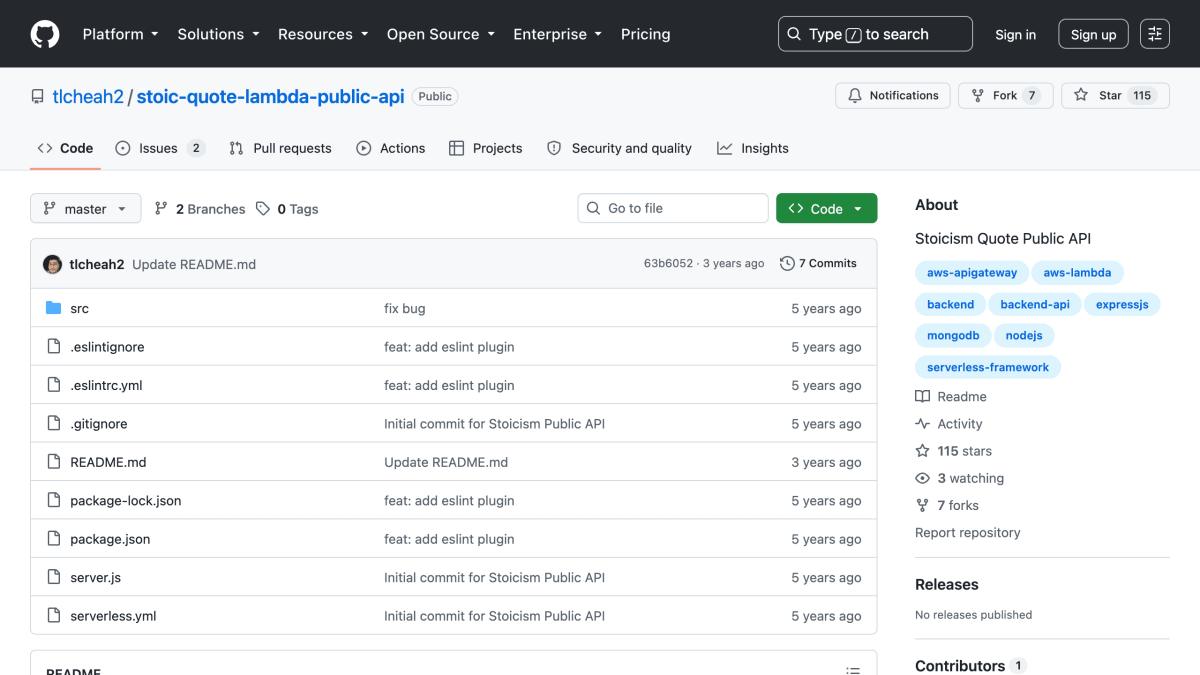
Task: Click the star icon in Star button
Action: coord(1081,96)
